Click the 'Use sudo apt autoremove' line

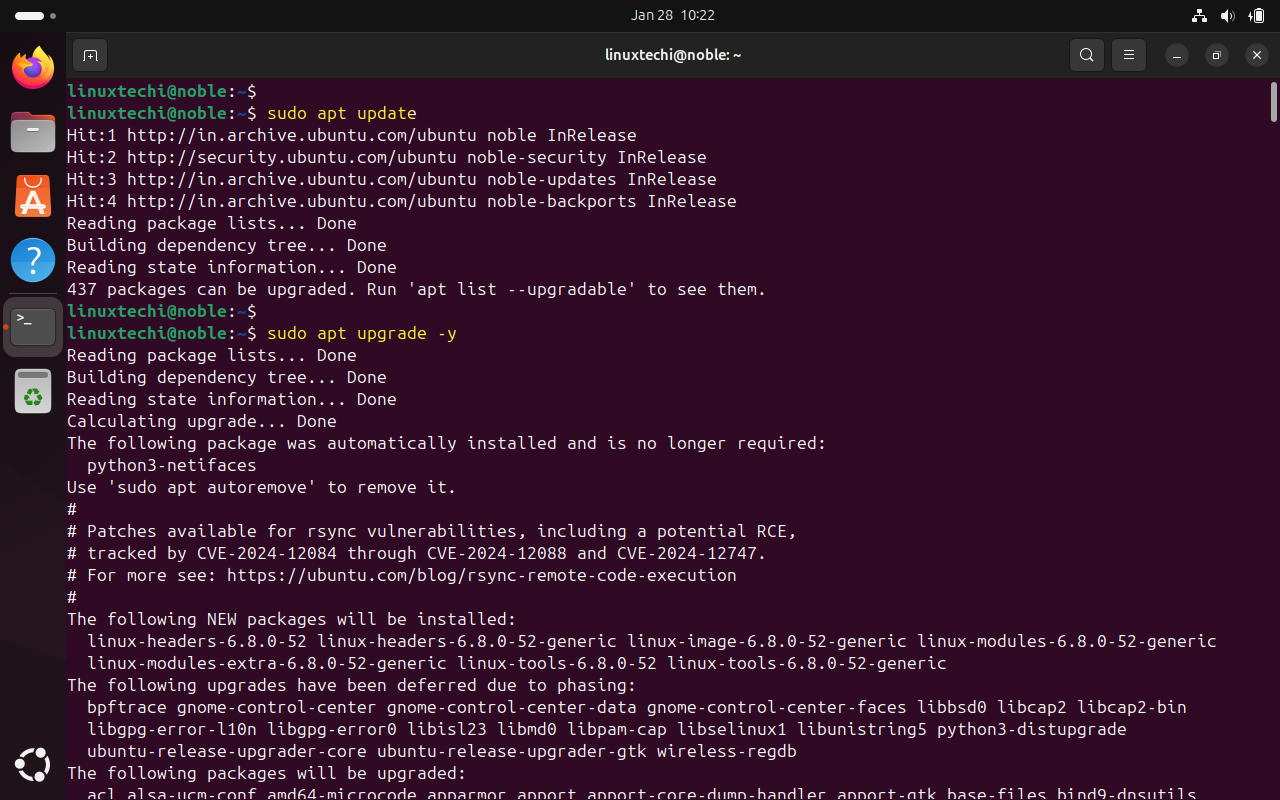click(x=262, y=487)
